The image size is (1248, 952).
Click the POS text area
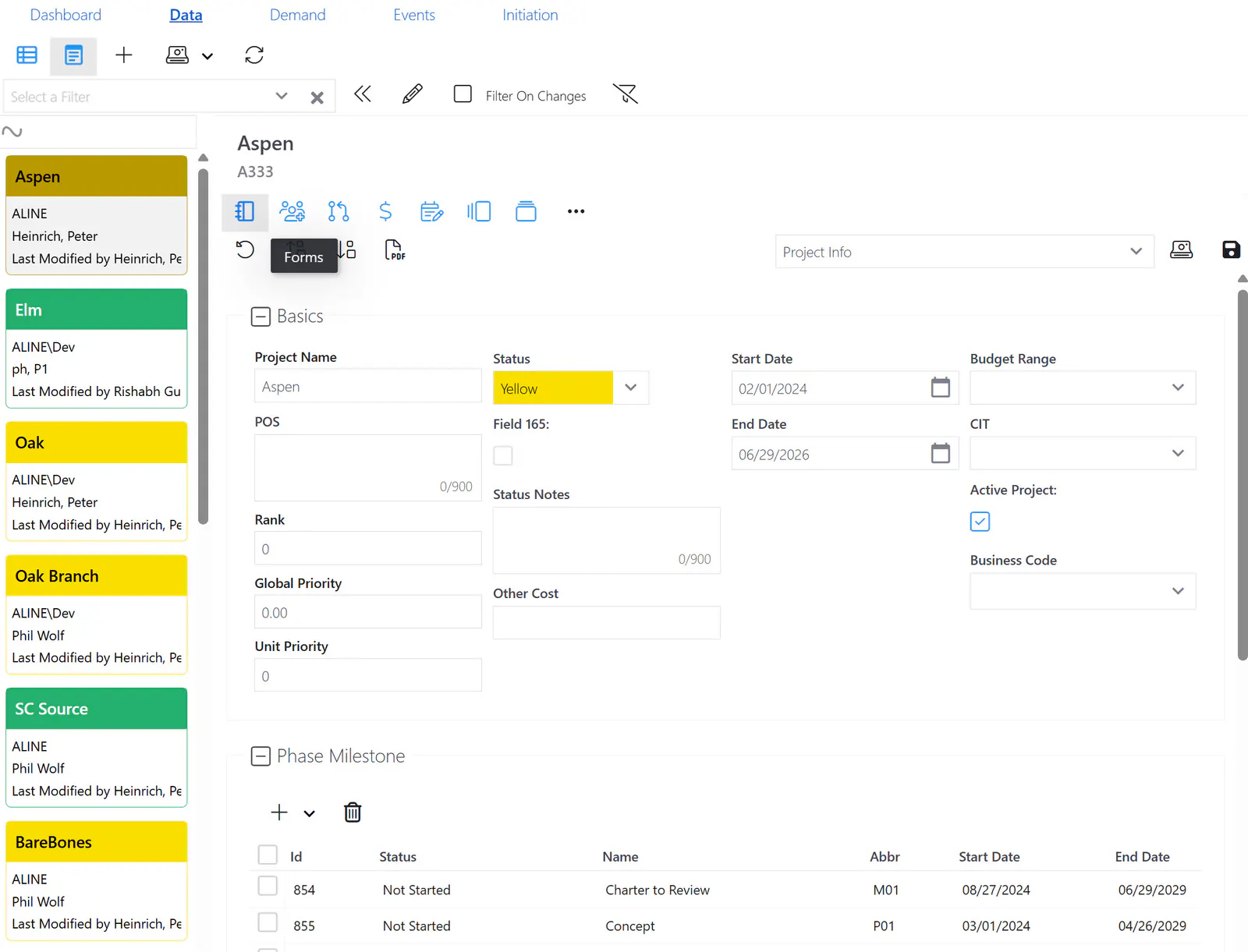(x=368, y=468)
